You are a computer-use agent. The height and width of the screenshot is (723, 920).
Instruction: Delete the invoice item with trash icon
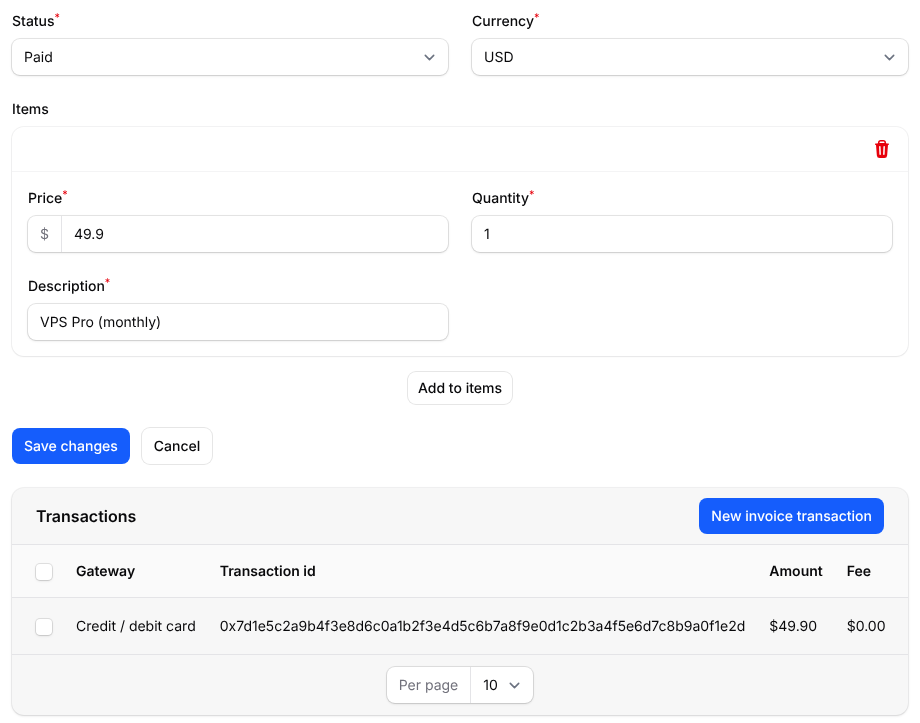tap(881, 149)
